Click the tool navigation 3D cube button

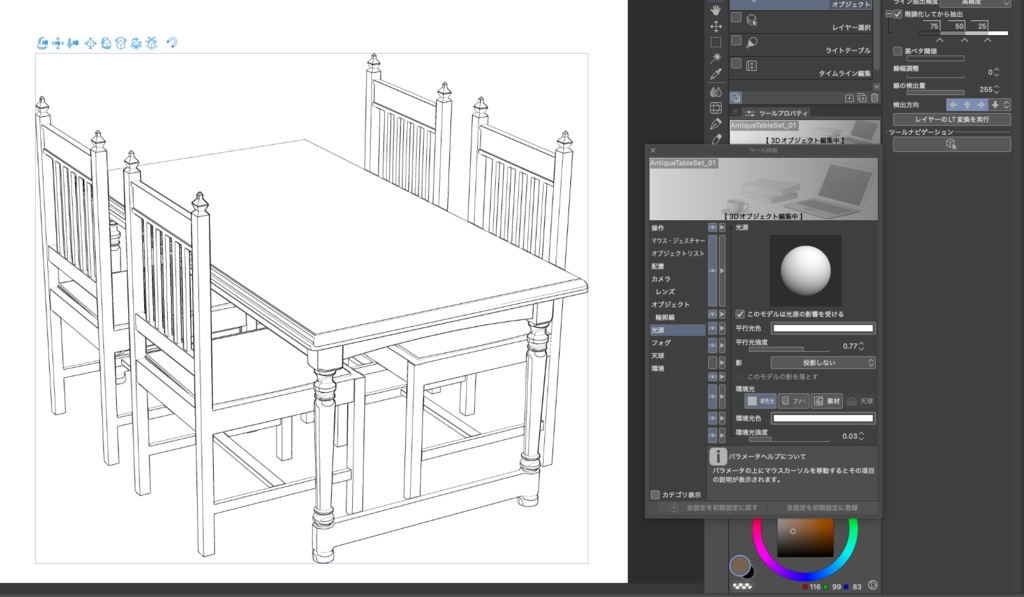point(952,144)
